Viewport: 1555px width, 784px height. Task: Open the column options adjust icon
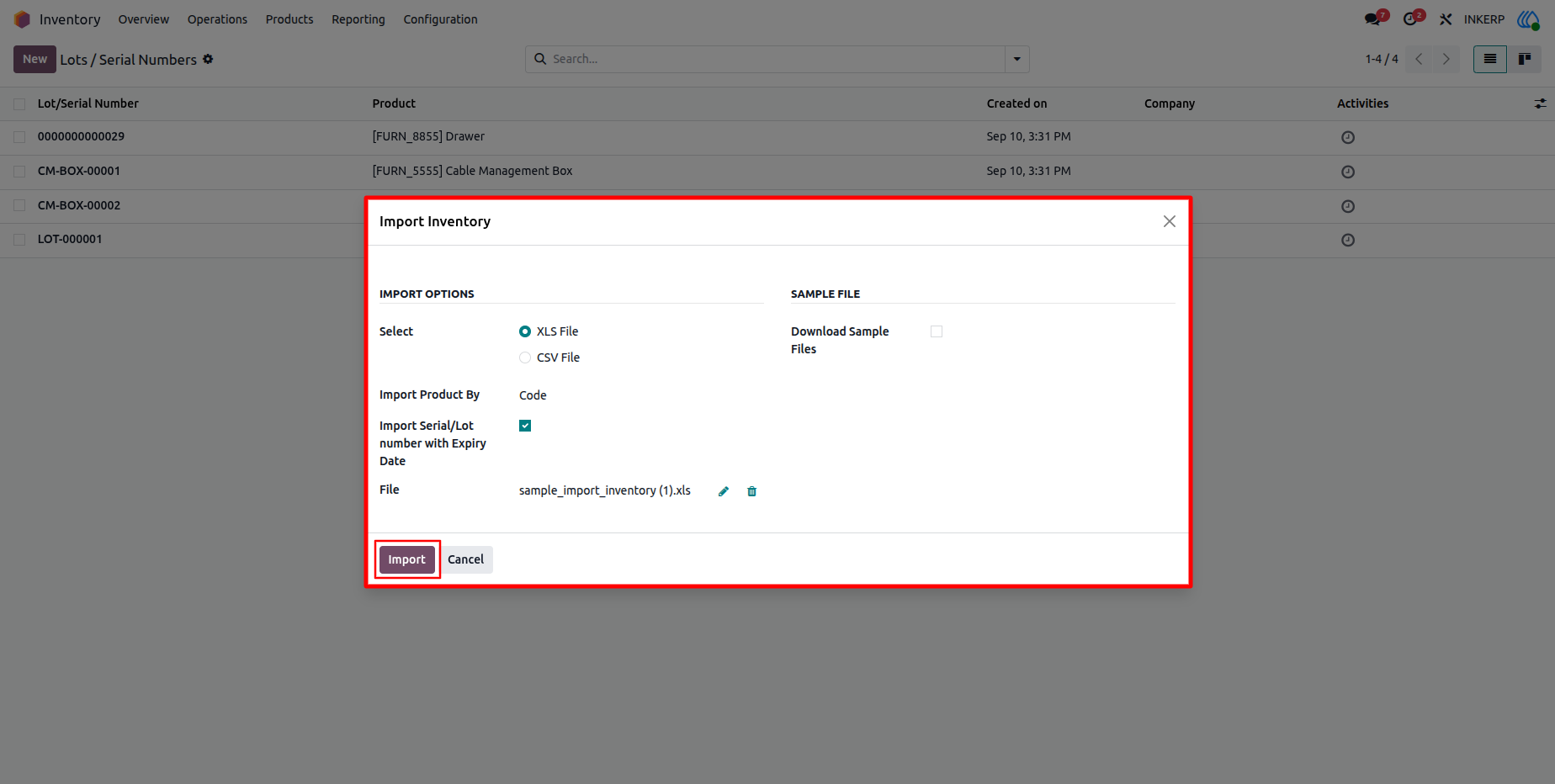click(1540, 103)
